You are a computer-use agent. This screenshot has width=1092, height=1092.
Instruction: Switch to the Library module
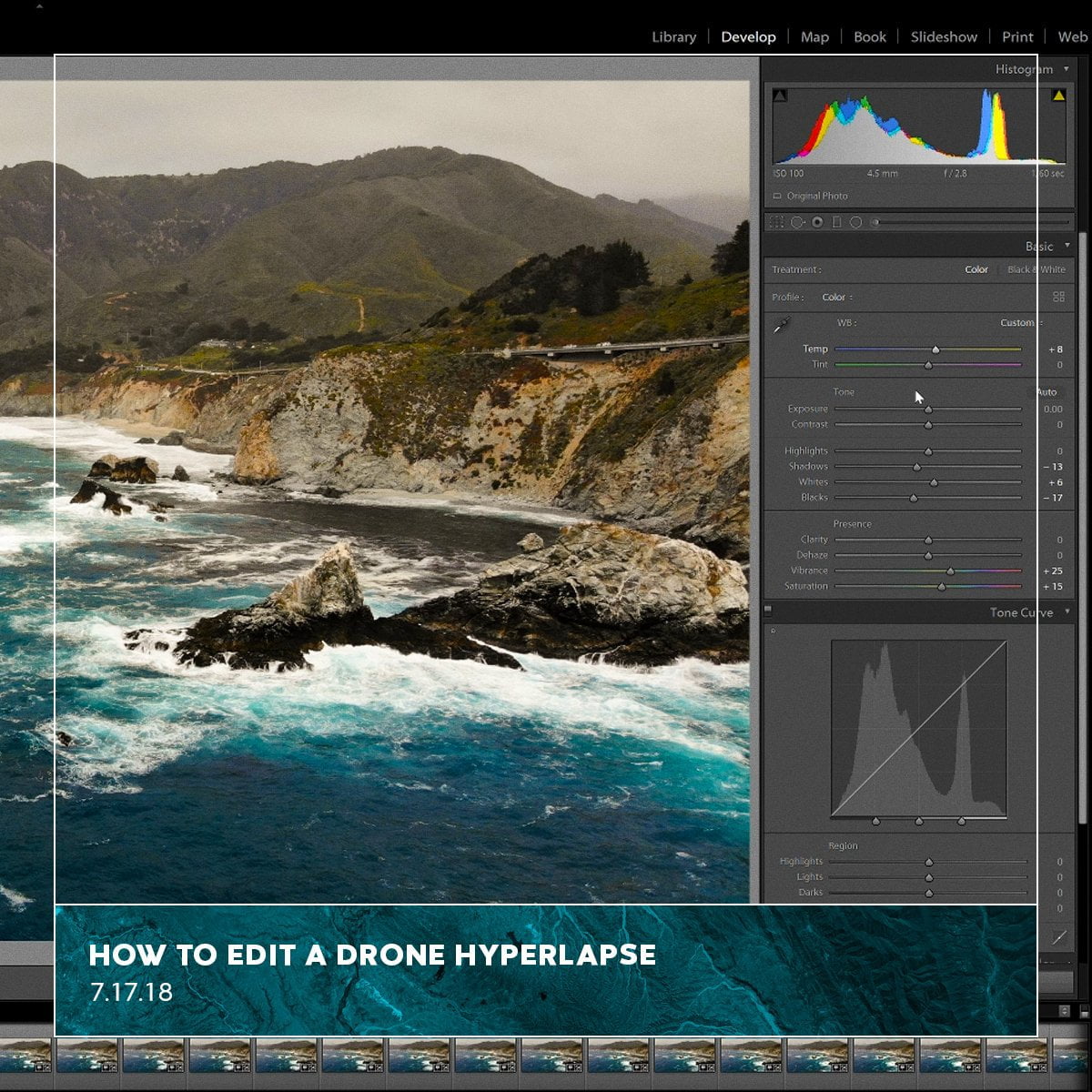673,36
